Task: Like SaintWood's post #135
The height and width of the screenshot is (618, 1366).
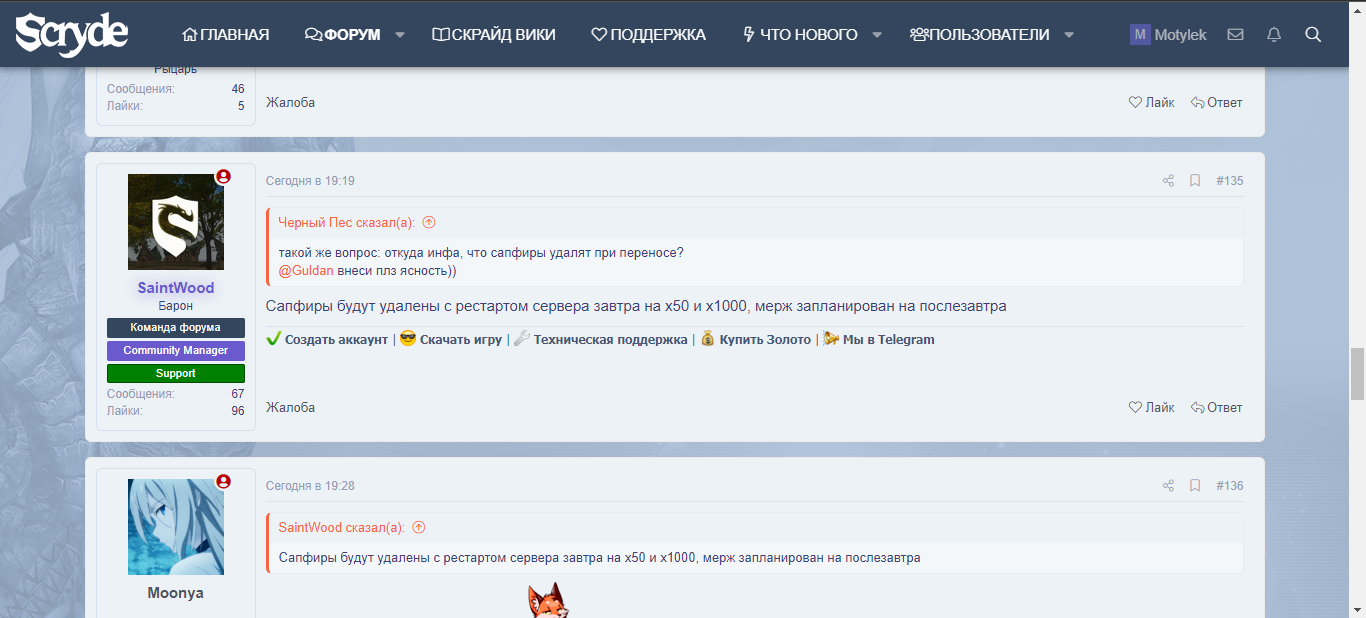Action: coord(1151,408)
